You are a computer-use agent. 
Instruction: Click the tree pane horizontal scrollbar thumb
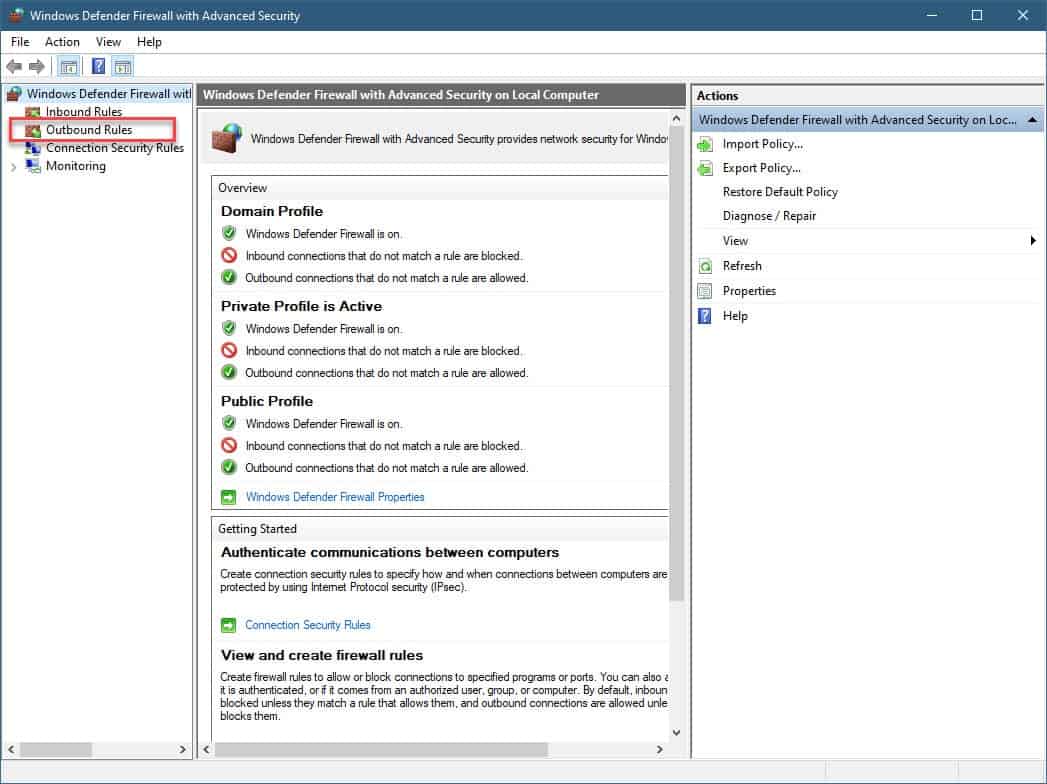click(55, 750)
